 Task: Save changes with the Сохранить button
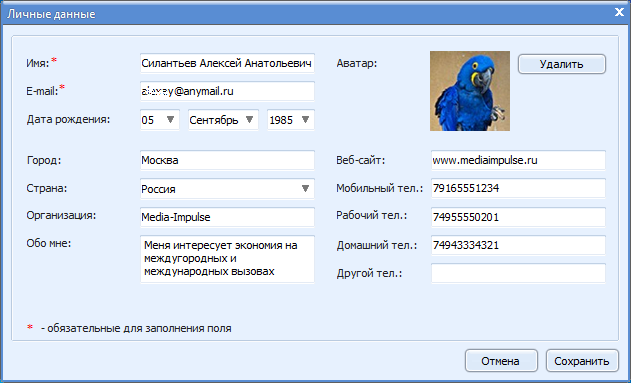click(582, 361)
